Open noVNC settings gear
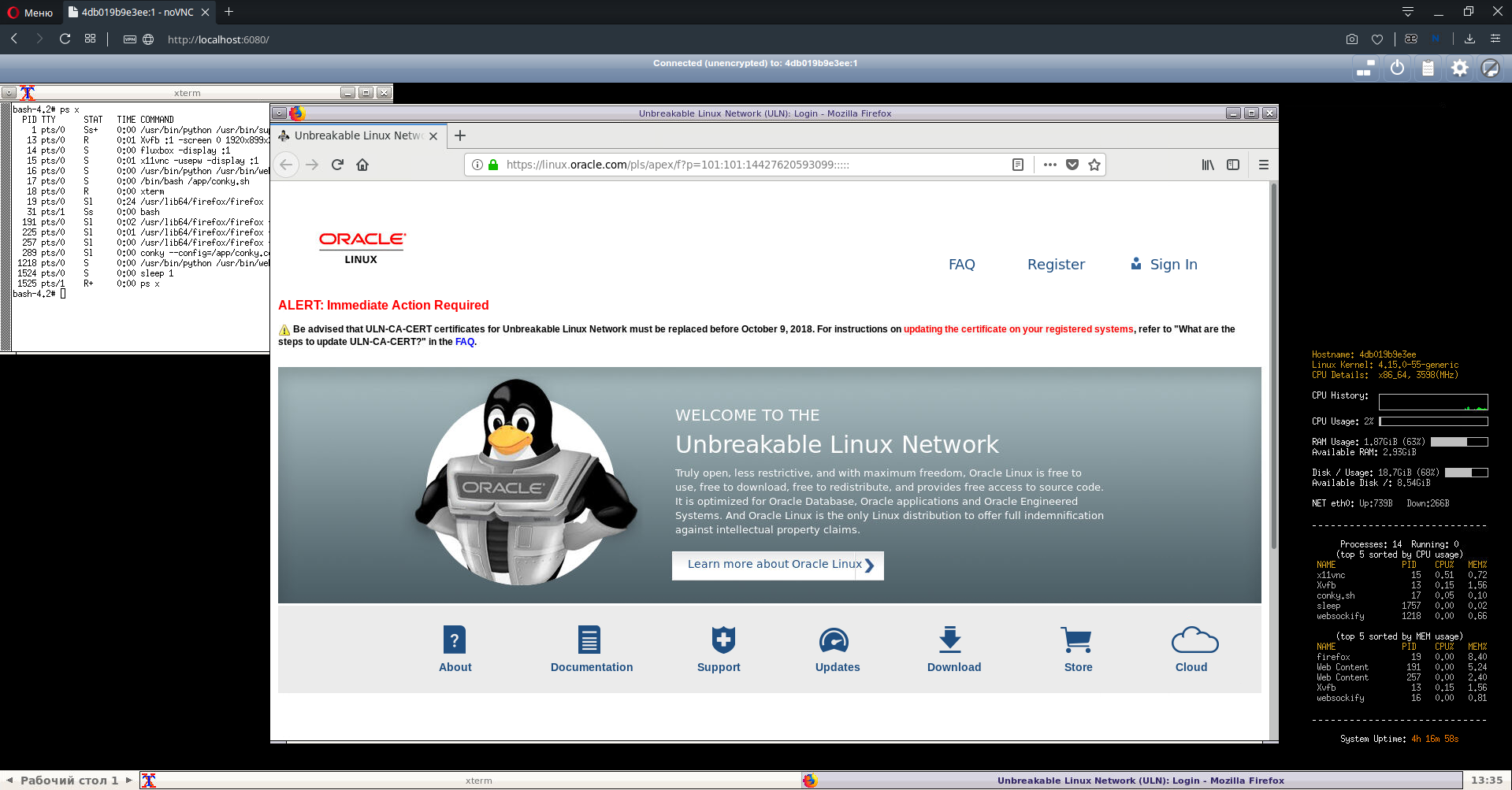This screenshot has width=1512, height=790. (1459, 69)
